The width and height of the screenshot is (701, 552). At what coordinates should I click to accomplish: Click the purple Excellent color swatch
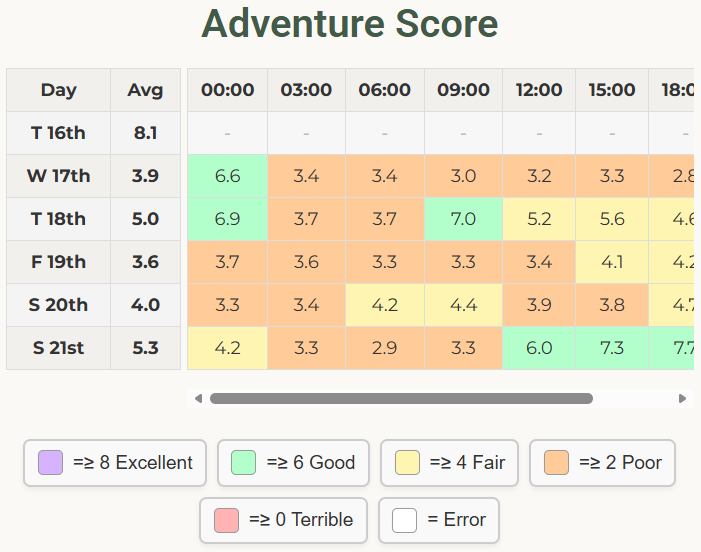pyautogui.click(x=50, y=463)
